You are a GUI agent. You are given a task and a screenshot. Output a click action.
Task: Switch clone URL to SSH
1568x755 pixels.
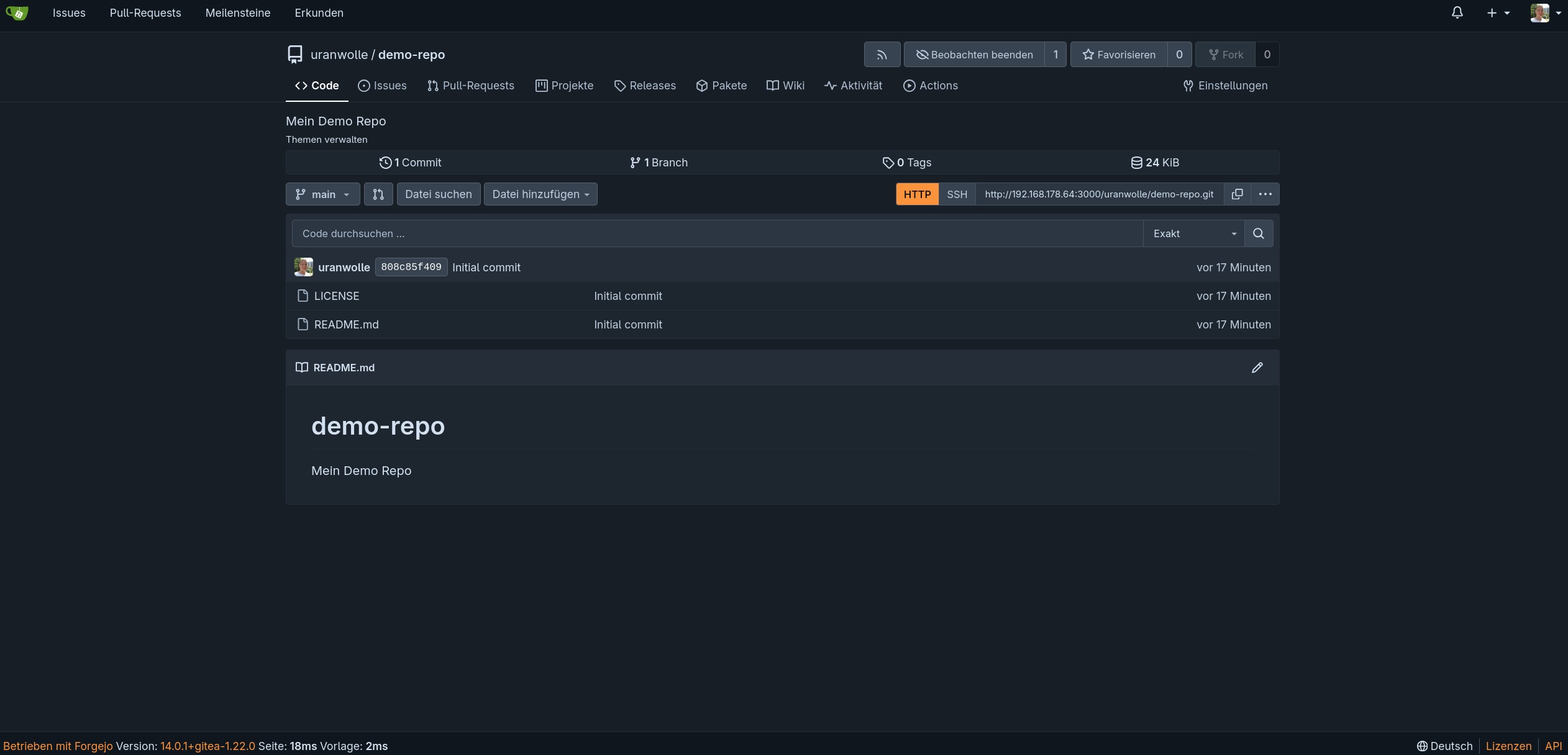pos(957,194)
